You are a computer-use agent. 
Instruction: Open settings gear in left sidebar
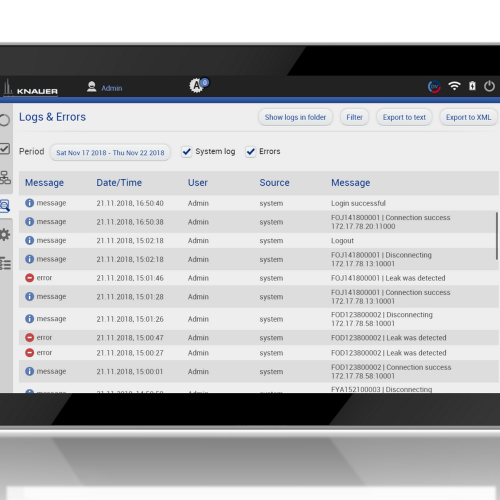[5, 235]
